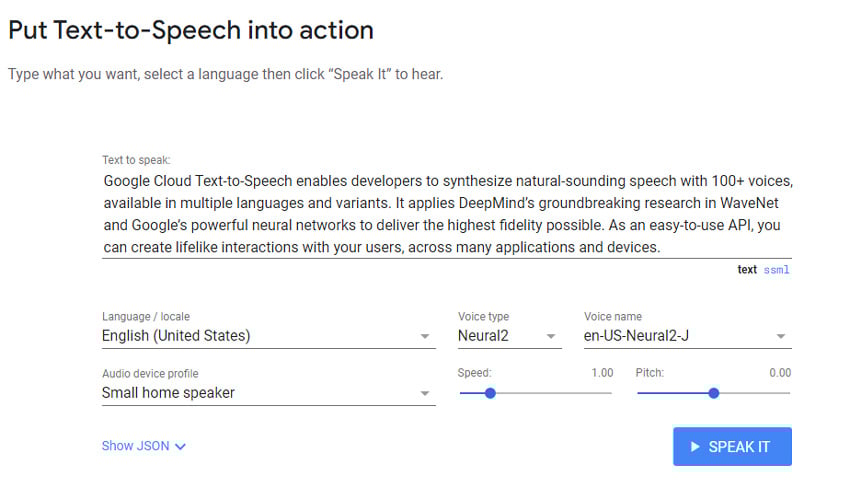Switch to the ssml input tab
Screen dimensions: 850x500
pos(776,270)
